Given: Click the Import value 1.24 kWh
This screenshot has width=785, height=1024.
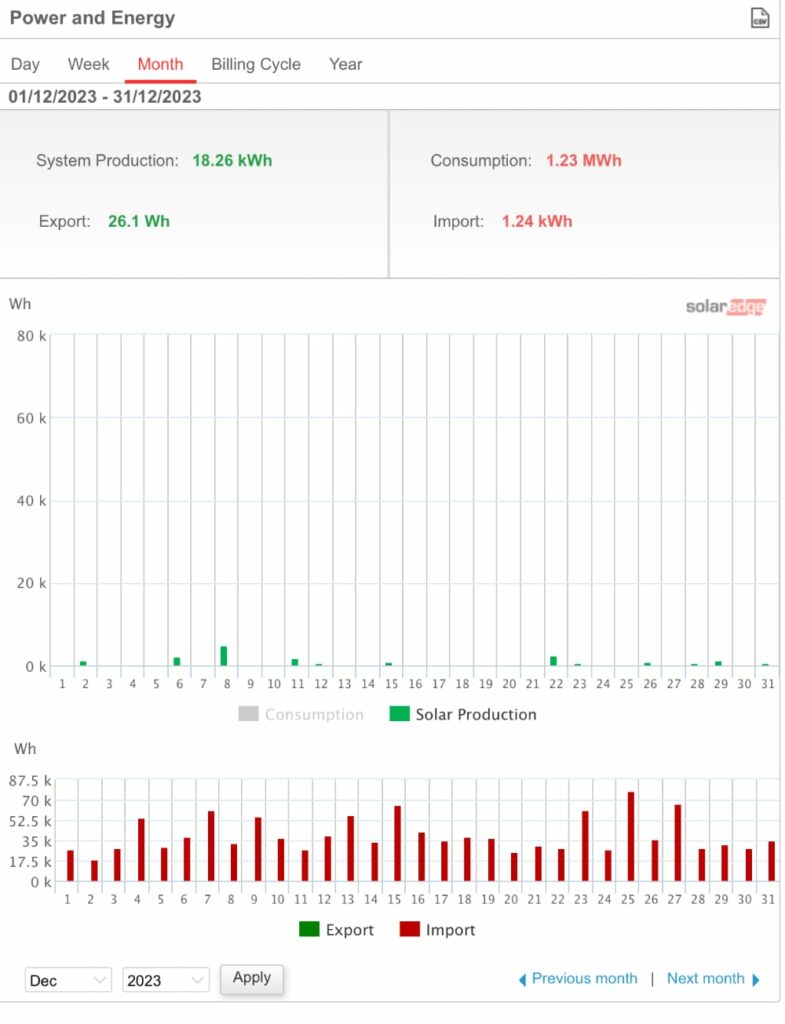Looking at the screenshot, I should pyautogui.click(x=537, y=221).
